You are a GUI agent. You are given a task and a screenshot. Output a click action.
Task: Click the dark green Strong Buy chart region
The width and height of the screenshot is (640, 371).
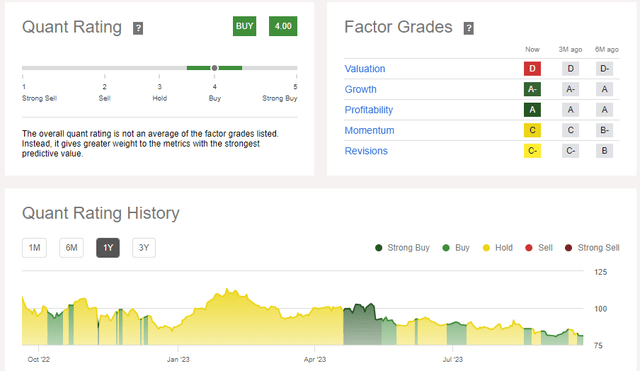coord(358,327)
